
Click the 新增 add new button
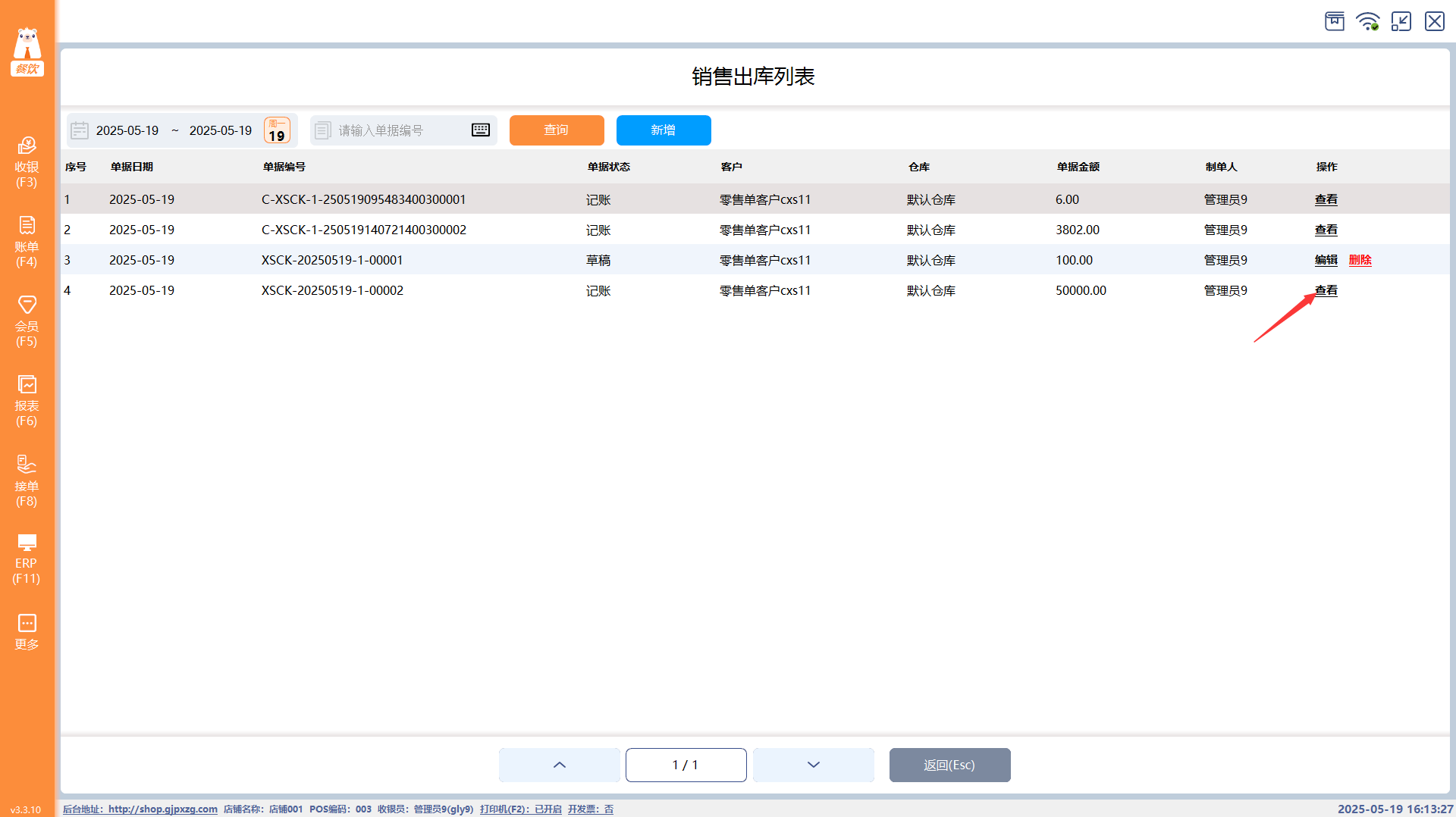point(664,130)
